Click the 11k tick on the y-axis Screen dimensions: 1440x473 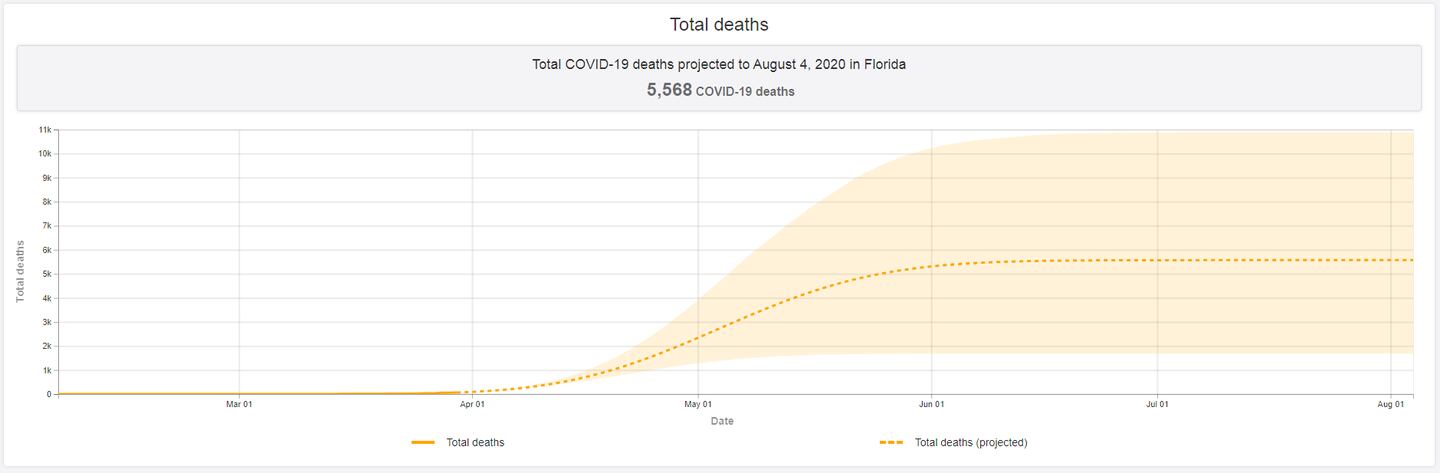click(45, 130)
